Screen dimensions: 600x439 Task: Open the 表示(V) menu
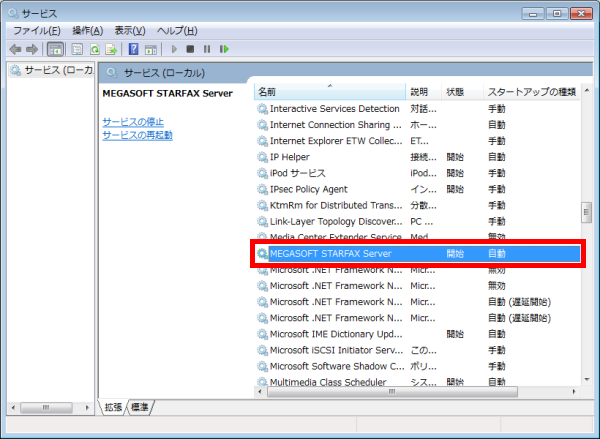coord(130,31)
